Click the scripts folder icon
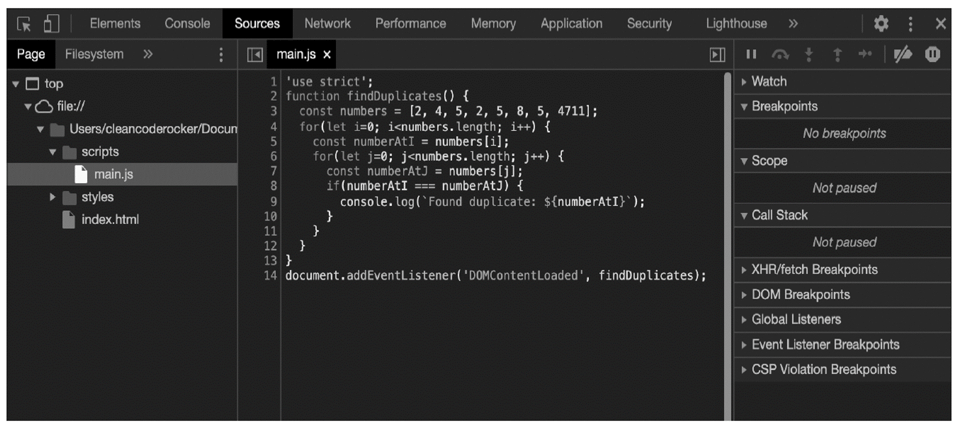This screenshot has width=960, height=429. (x=69, y=152)
